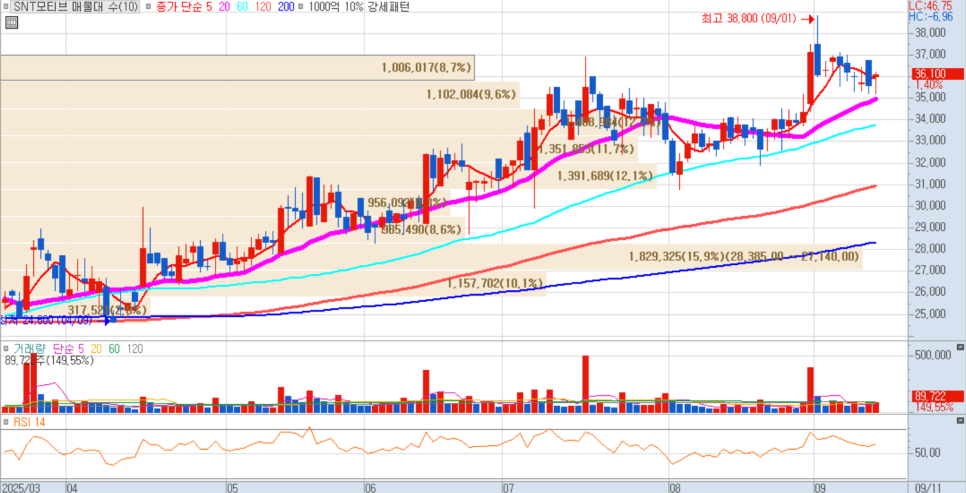The width and height of the screenshot is (966, 493).
Task: Click the 06 month date axis label
Action: [x=371, y=487]
